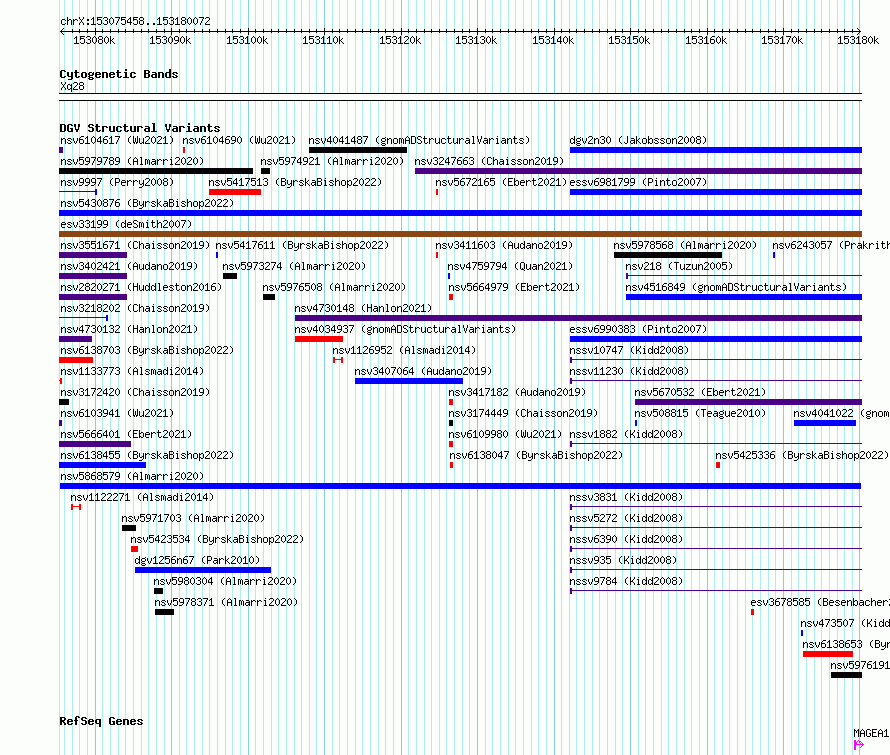890x755 pixels.
Task: Click the nsv5973274 black block marker
Action: click(x=230, y=276)
